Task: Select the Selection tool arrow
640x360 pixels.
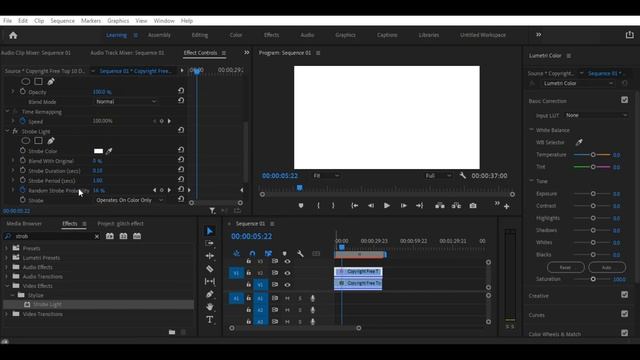Action: (x=209, y=231)
